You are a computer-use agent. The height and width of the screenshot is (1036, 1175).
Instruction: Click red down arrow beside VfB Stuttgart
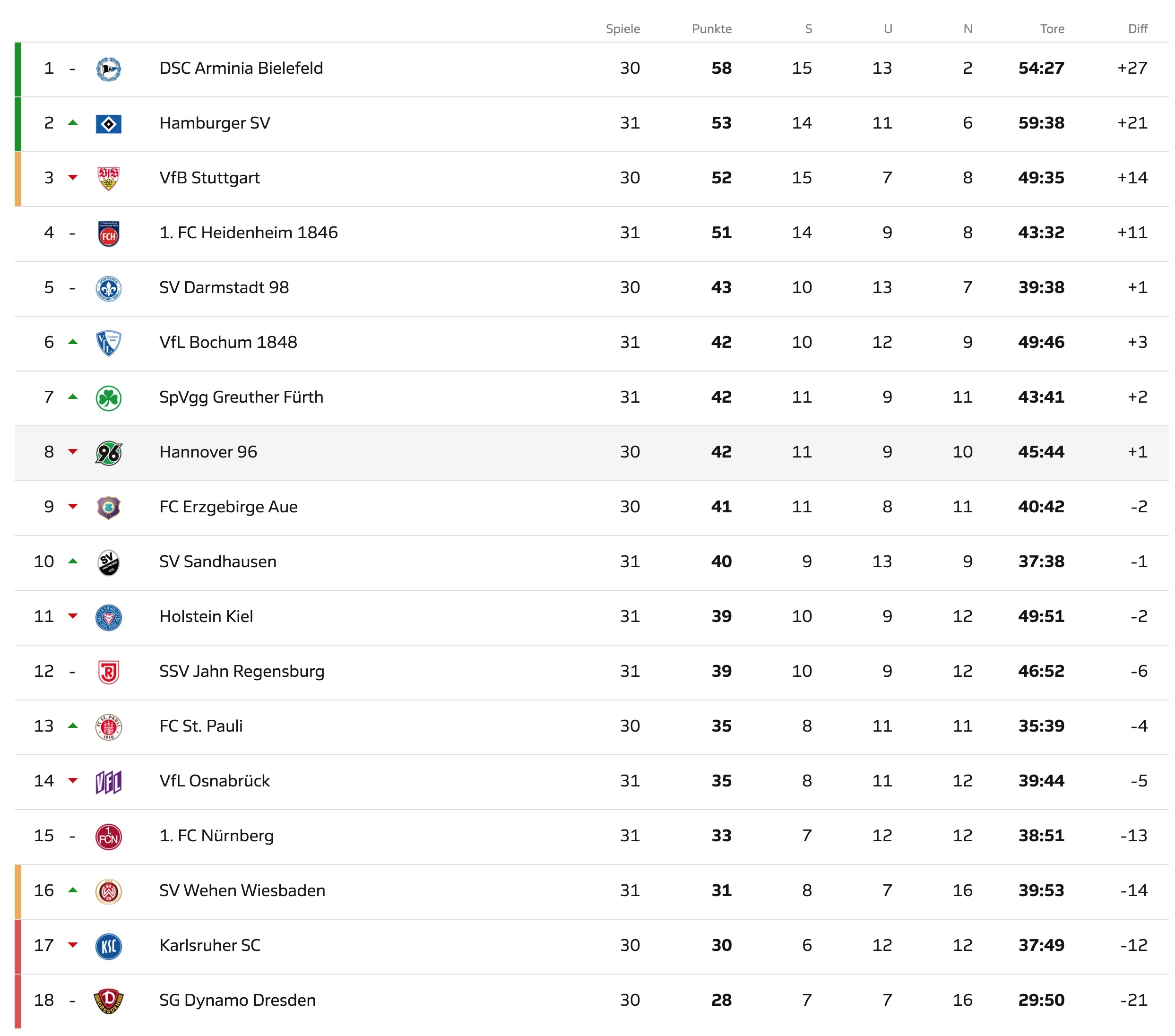[x=72, y=177]
